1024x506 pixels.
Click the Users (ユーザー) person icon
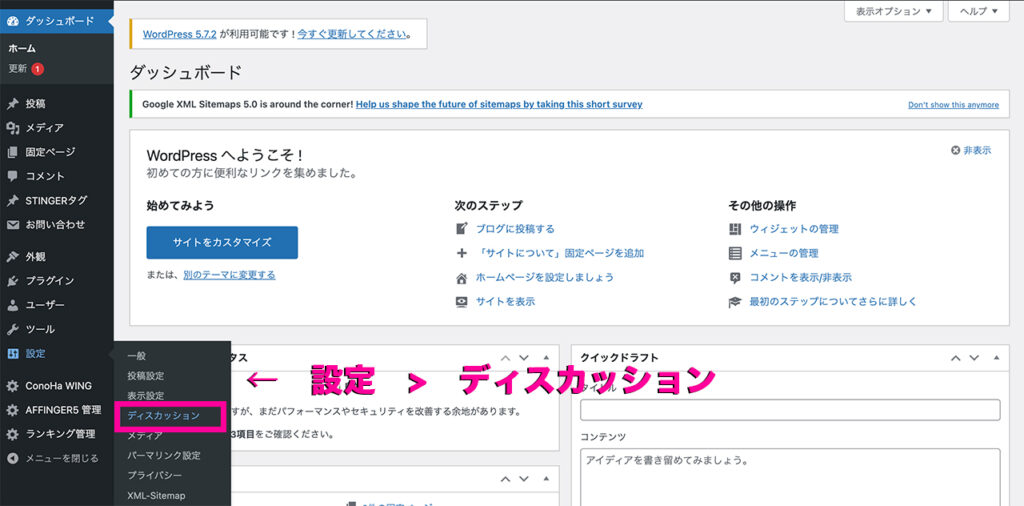pos(12,305)
